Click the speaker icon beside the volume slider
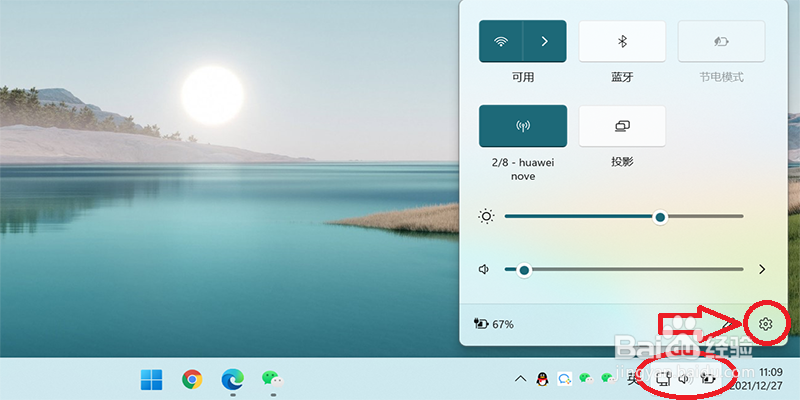This screenshot has width=800, height=400. [x=484, y=269]
